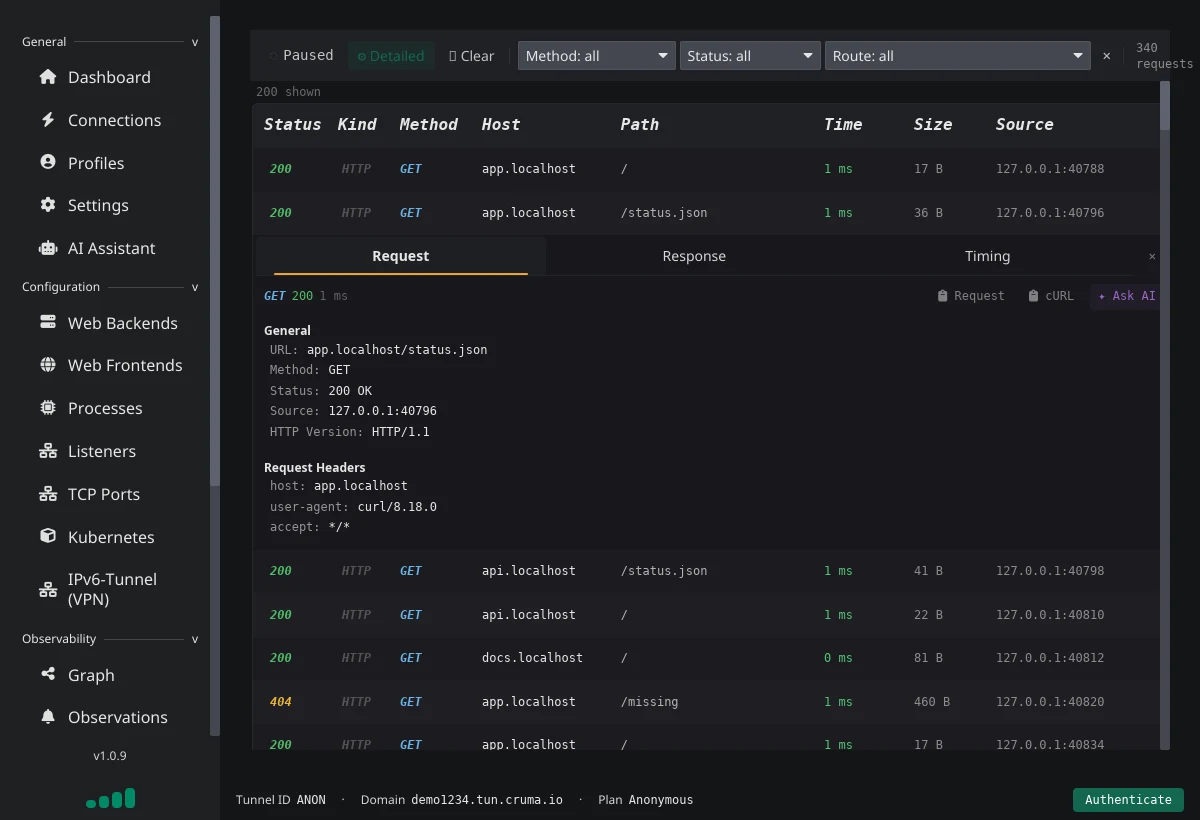Click the Processes chip icon

[48, 408]
